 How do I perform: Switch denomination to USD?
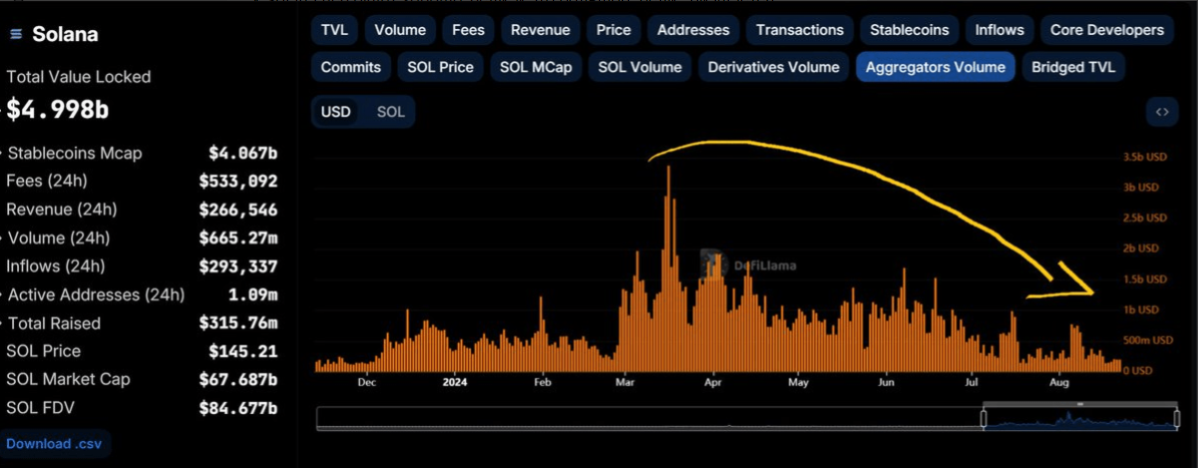tap(335, 112)
